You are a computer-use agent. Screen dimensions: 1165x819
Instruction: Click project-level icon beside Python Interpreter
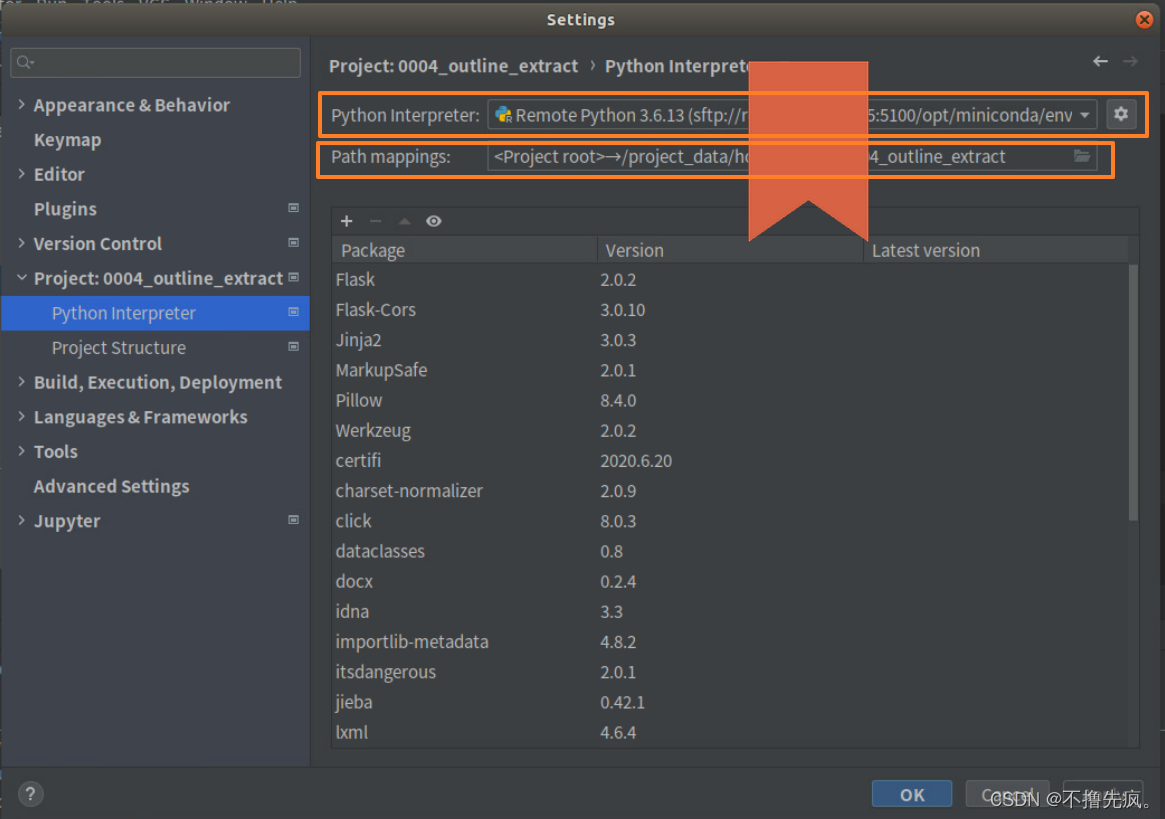(293, 312)
